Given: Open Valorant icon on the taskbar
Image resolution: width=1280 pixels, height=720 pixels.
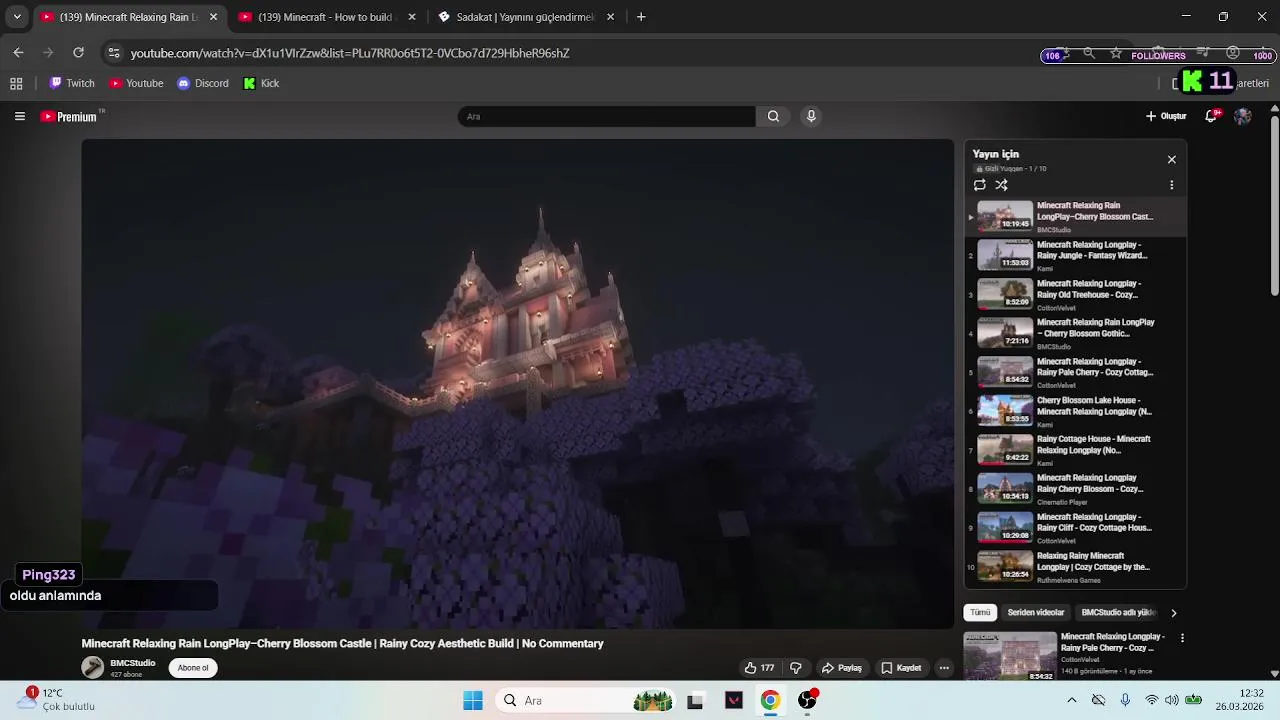Looking at the screenshot, I should click(x=733, y=701).
